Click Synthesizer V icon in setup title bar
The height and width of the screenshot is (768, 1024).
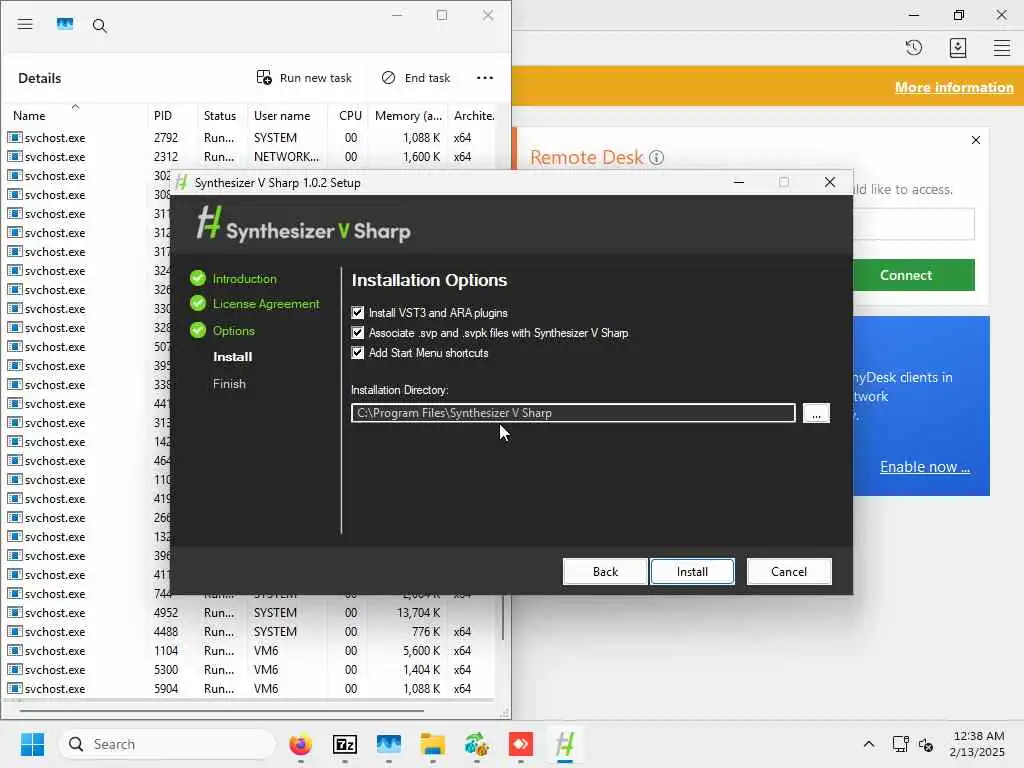182,183
